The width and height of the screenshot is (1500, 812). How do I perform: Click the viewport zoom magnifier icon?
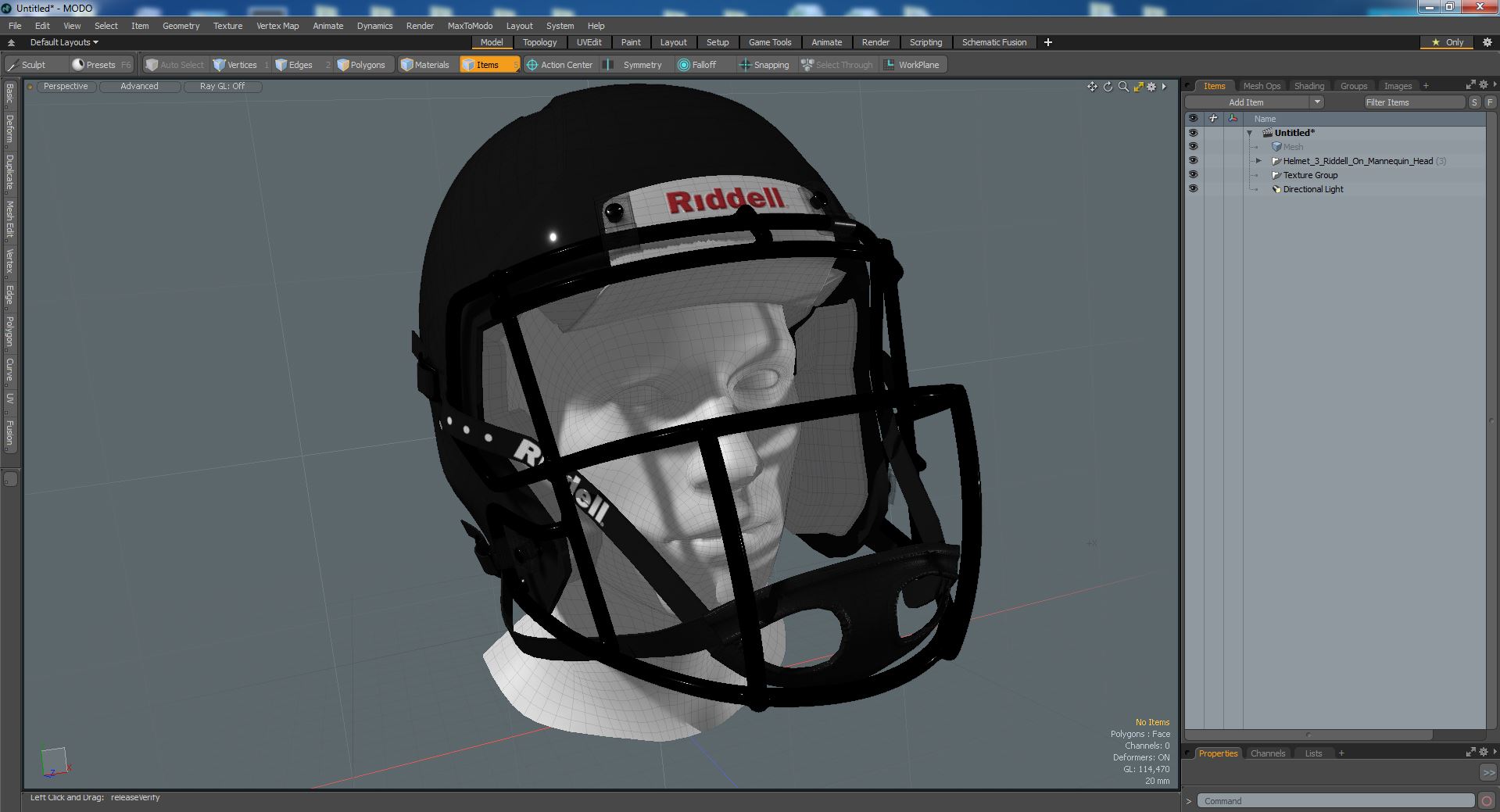tap(1123, 87)
